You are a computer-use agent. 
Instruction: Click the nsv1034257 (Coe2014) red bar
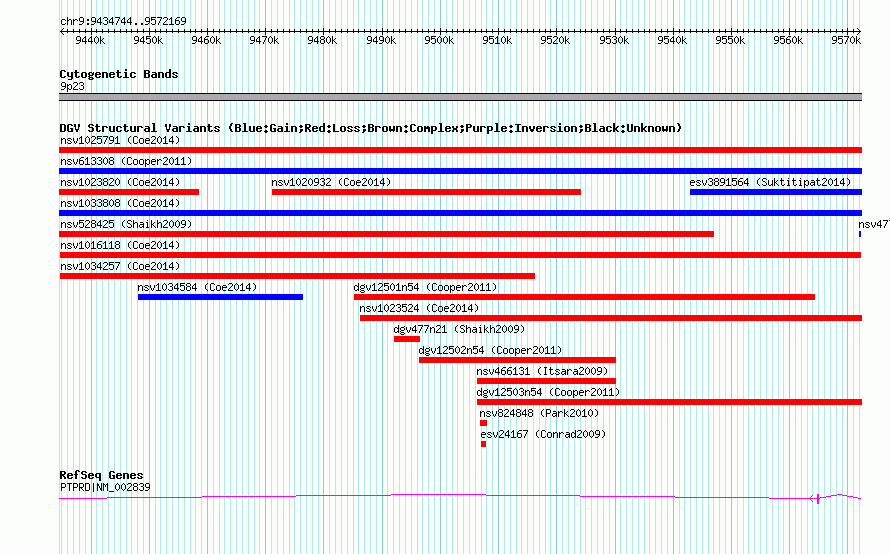point(297,276)
